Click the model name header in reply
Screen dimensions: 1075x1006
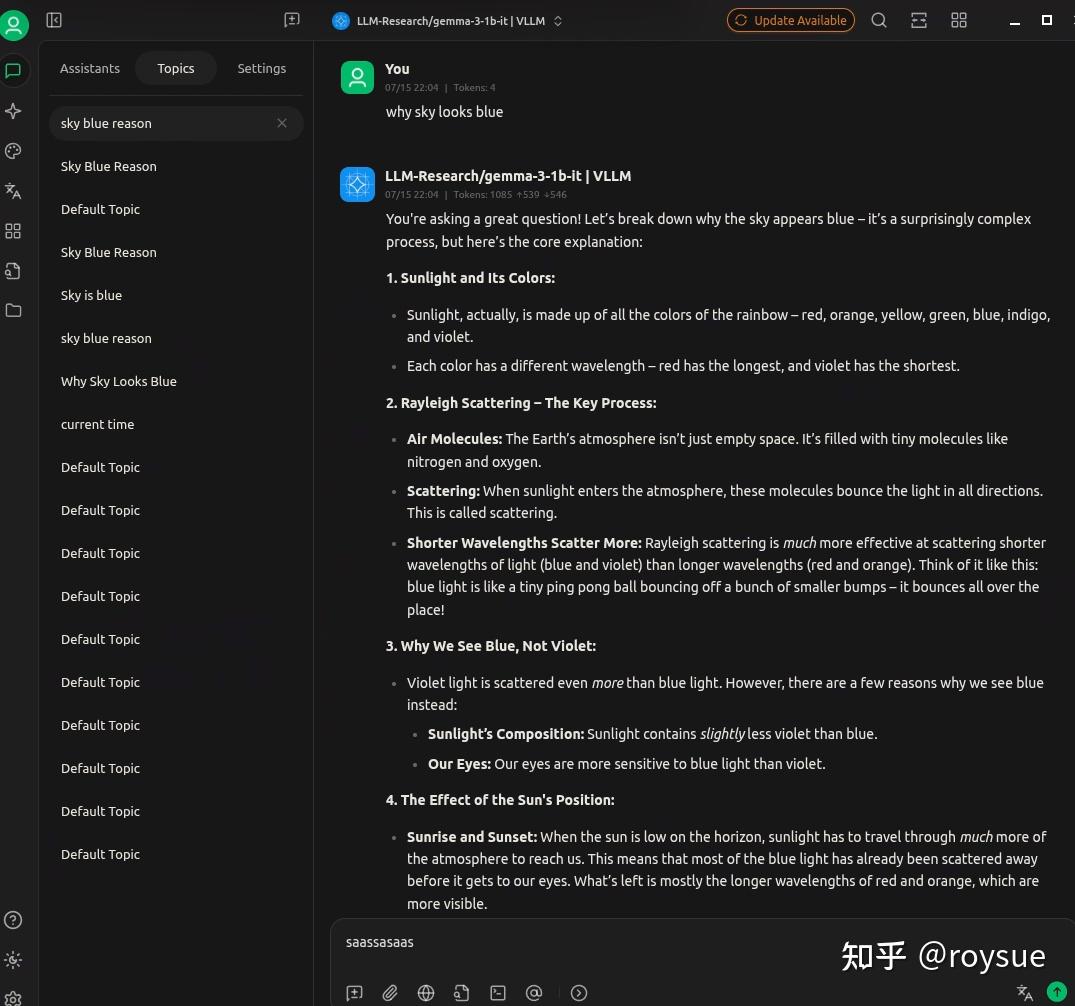point(508,176)
